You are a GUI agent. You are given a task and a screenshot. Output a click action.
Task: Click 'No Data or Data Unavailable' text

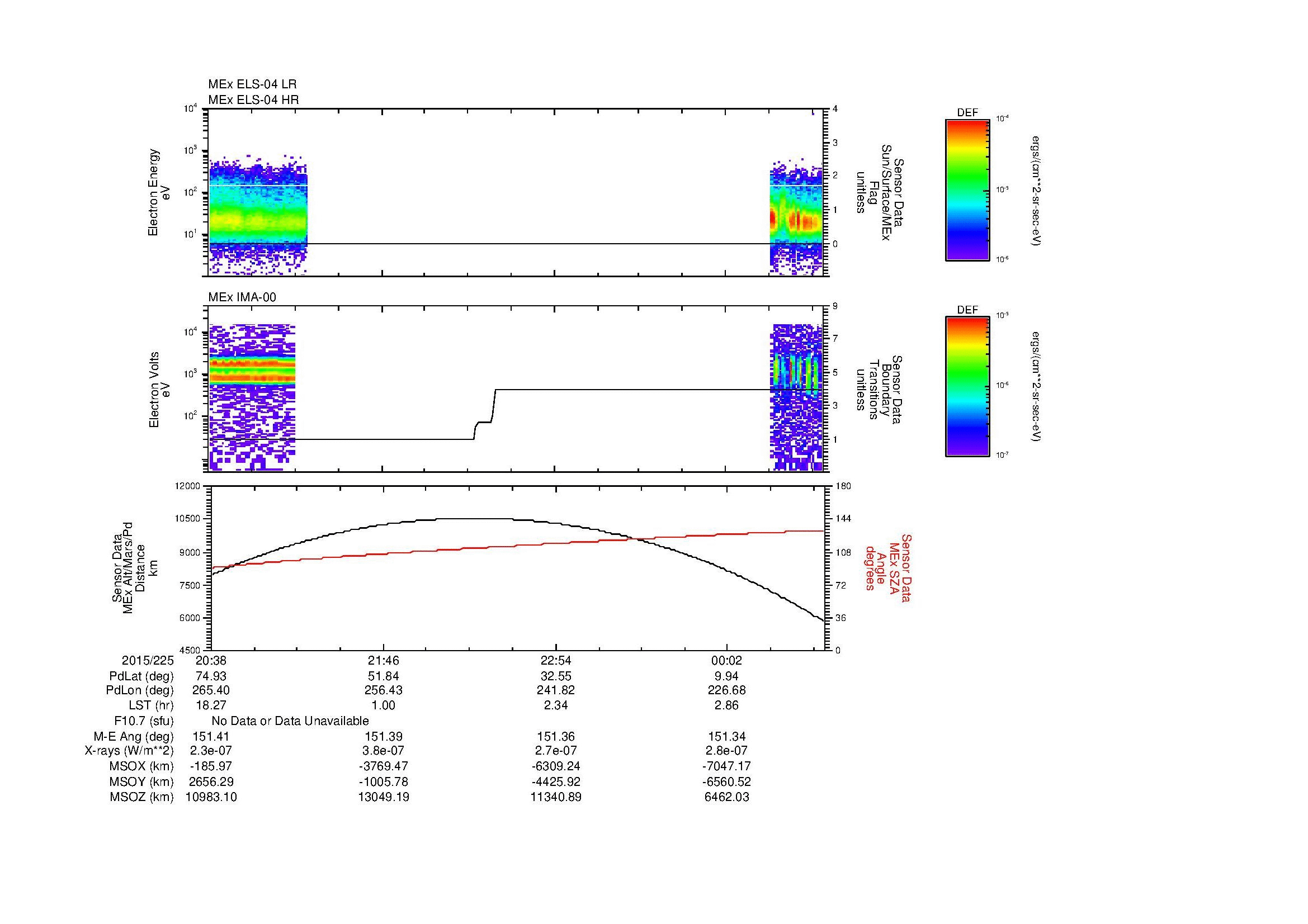tap(290, 721)
